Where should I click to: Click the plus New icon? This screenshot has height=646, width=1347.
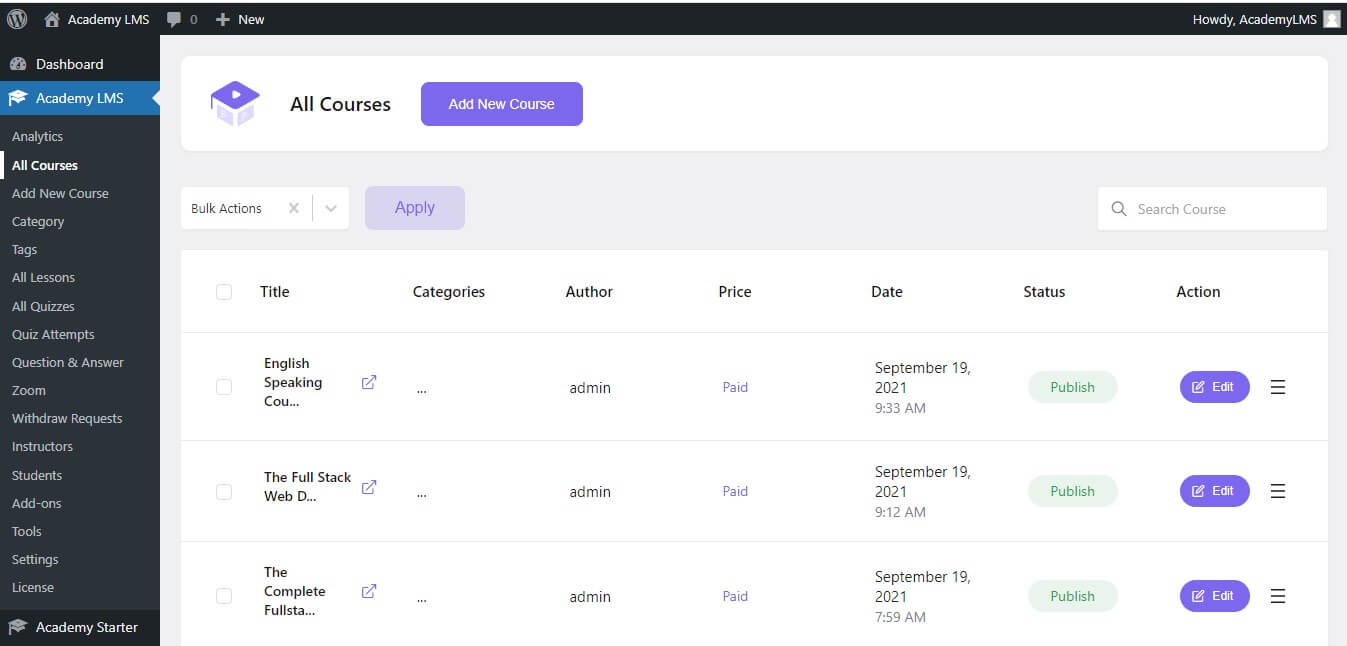point(223,19)
